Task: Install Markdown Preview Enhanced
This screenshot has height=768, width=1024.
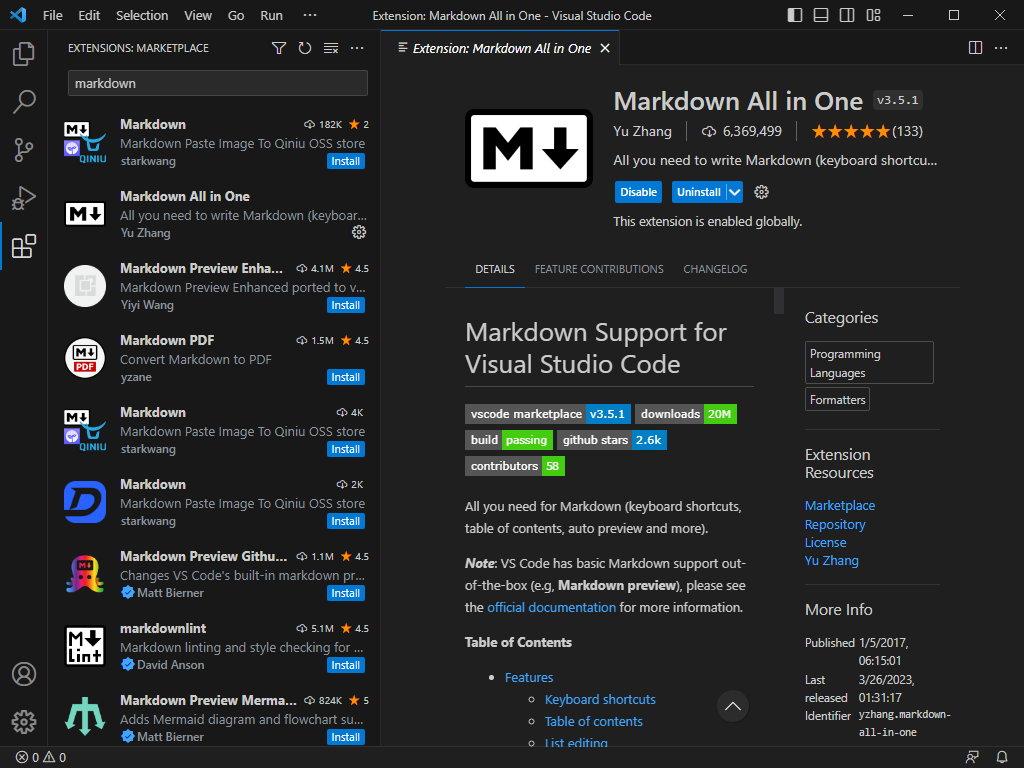Action: (345, 305)
